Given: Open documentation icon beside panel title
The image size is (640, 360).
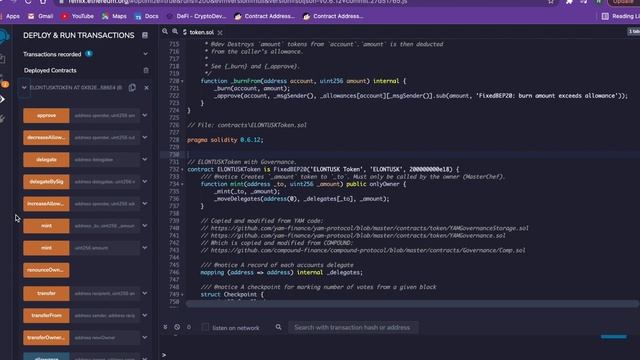Looking at the screenshot, I should coord(145,36).
